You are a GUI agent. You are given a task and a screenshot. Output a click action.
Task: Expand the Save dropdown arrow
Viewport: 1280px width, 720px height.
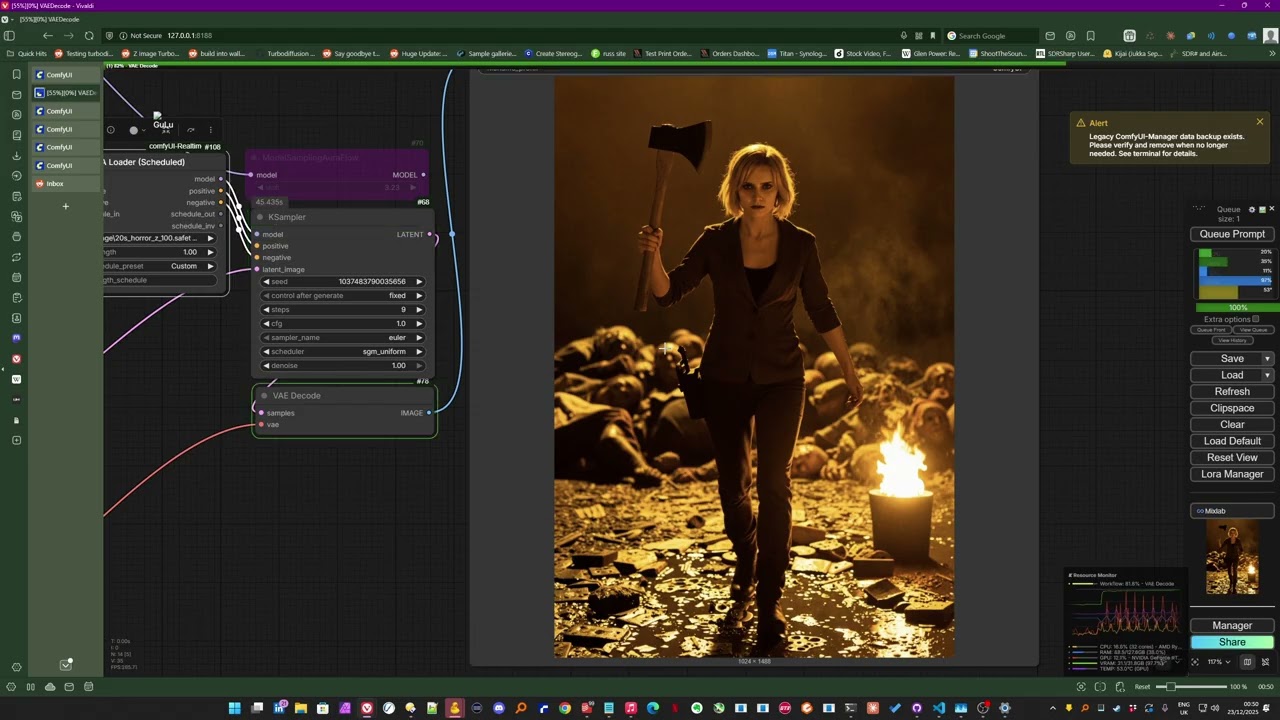(x=1267, y=359)
